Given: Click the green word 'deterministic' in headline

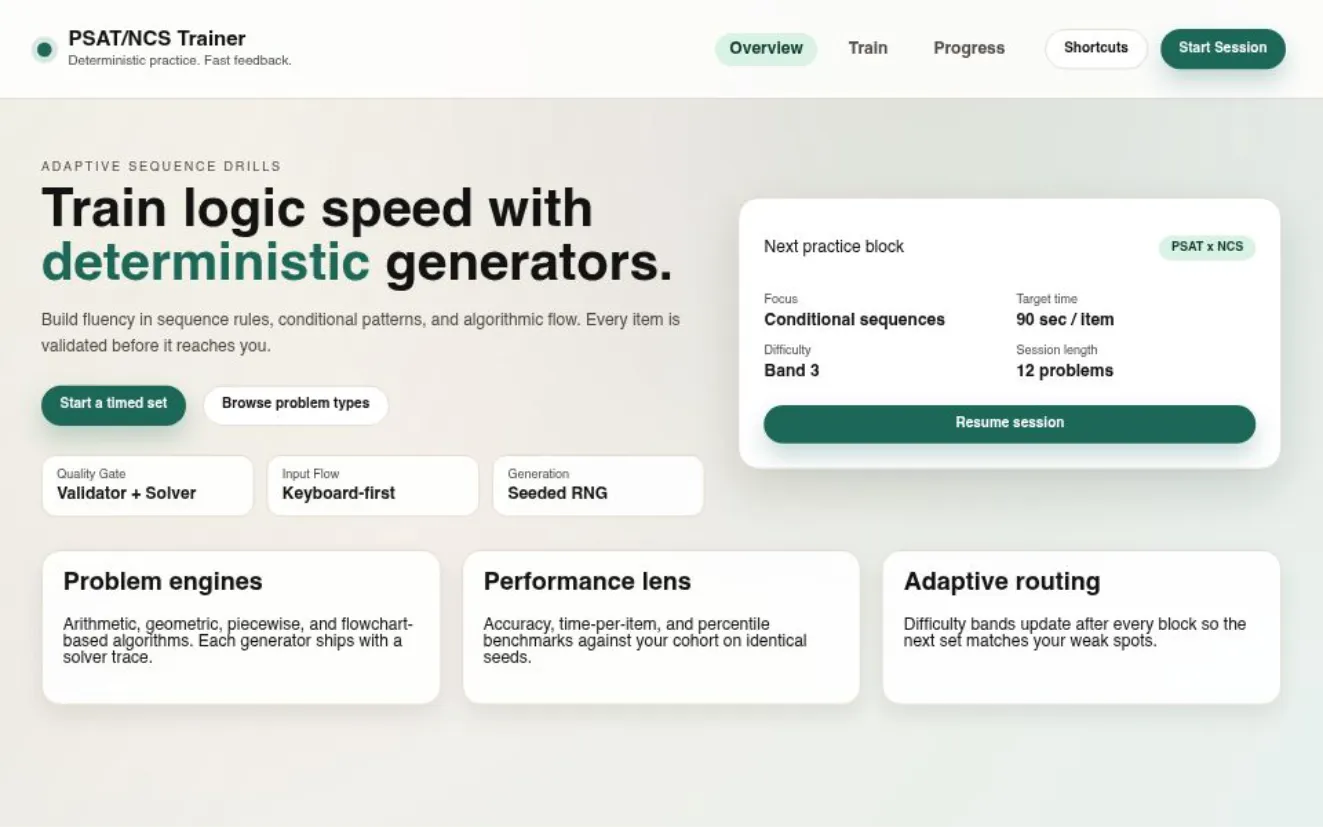Looking at the screenshot, I should pyautogui.click(x=206, y=262).
